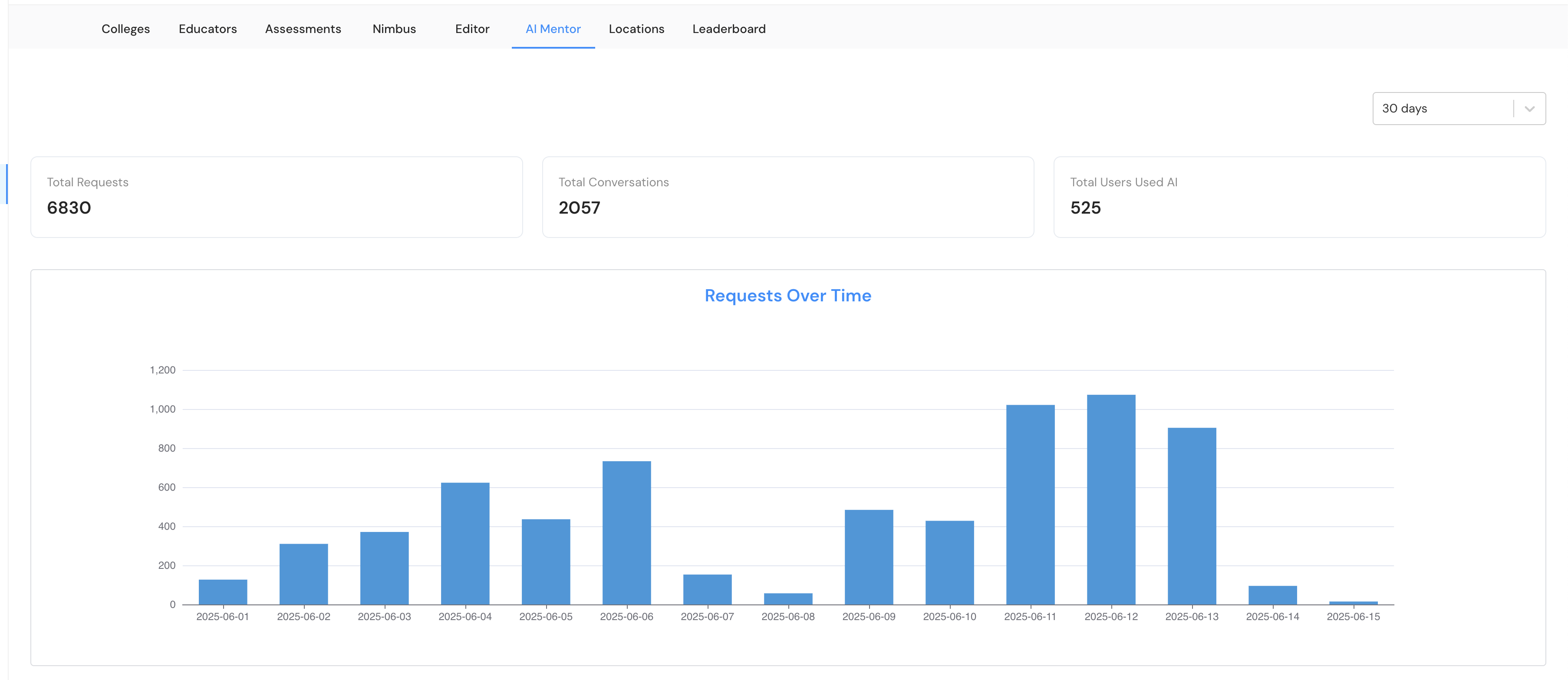Click the 2025-06-13 chart bar
1568x680 pixels.
point(1191,515)
